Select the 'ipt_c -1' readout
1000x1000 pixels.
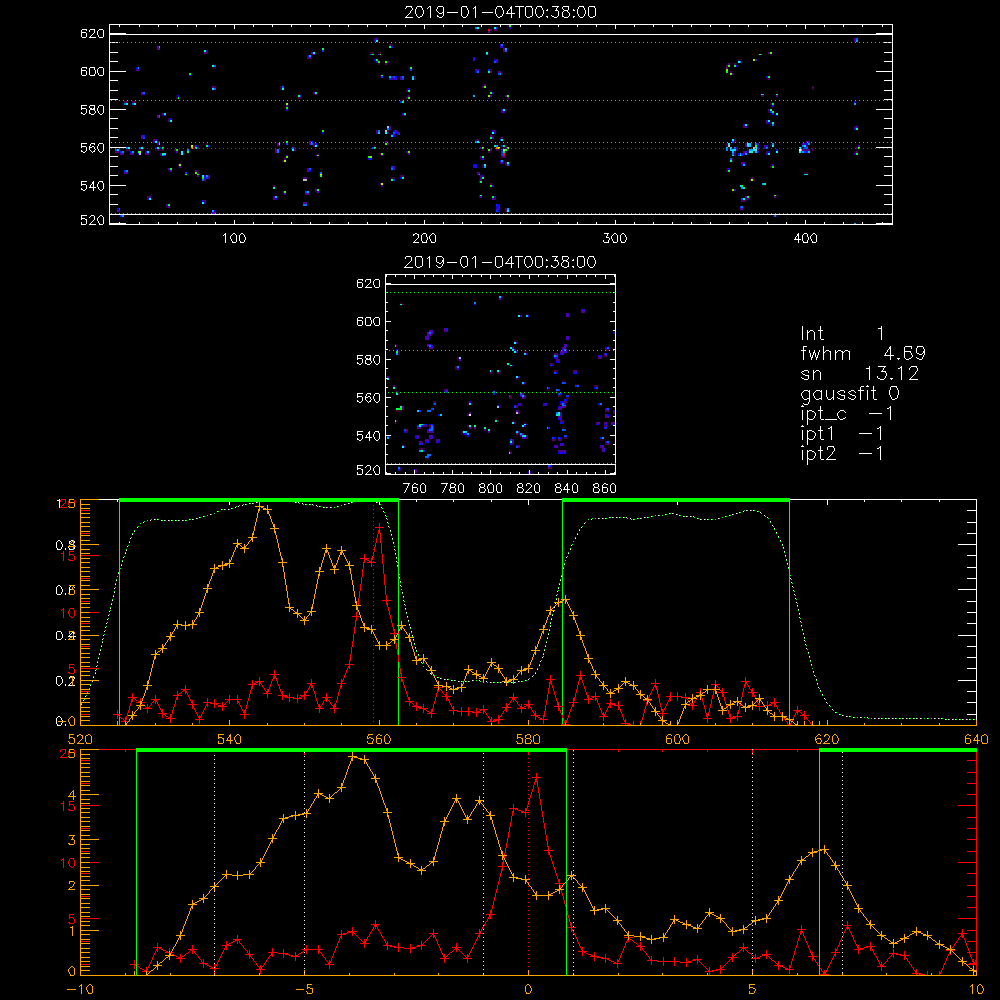(x=847, y=414)
